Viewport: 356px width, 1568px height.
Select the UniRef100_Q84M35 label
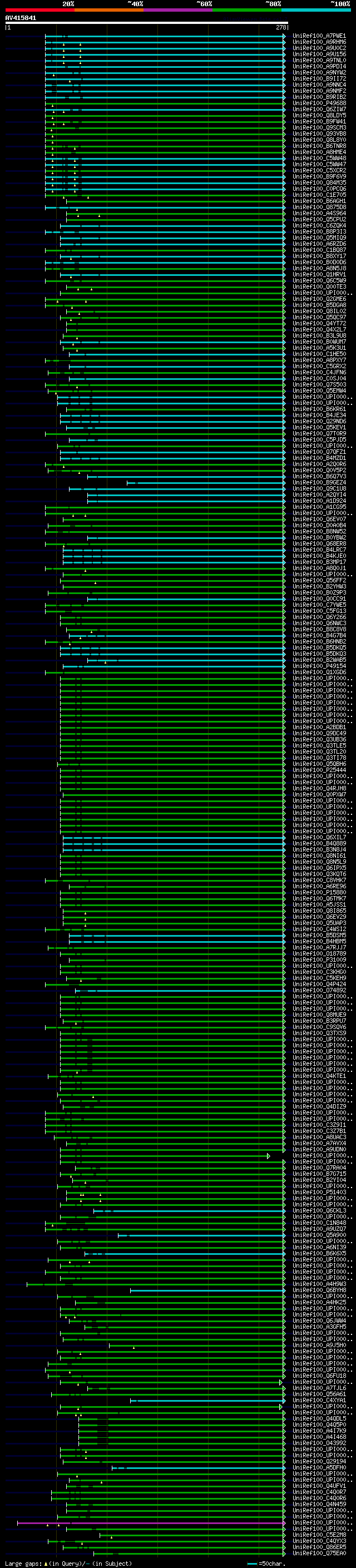pyautogui.click(x=319, y=182)
